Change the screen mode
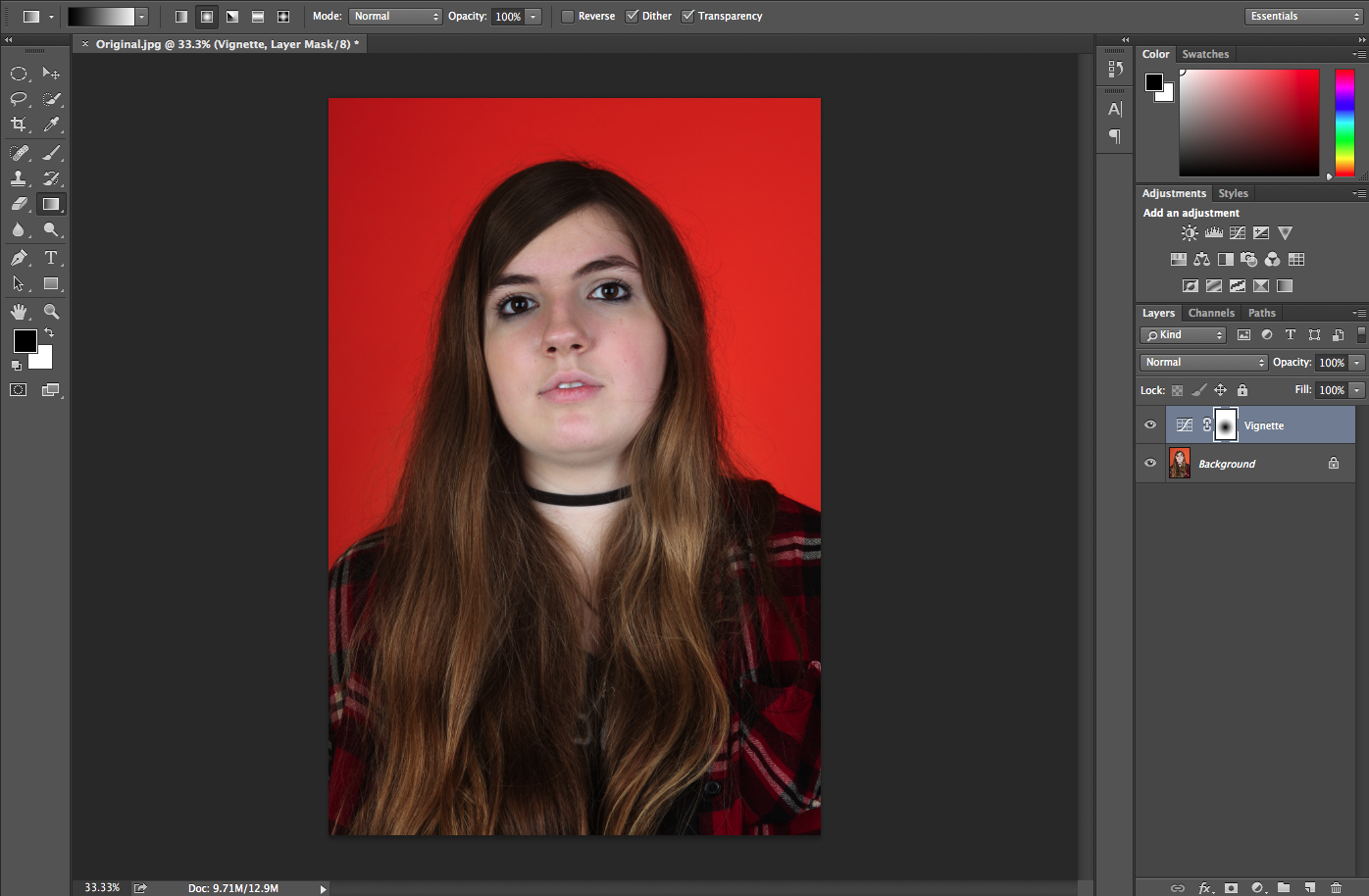The image size is (1369, 896). (x=51, y=390)
